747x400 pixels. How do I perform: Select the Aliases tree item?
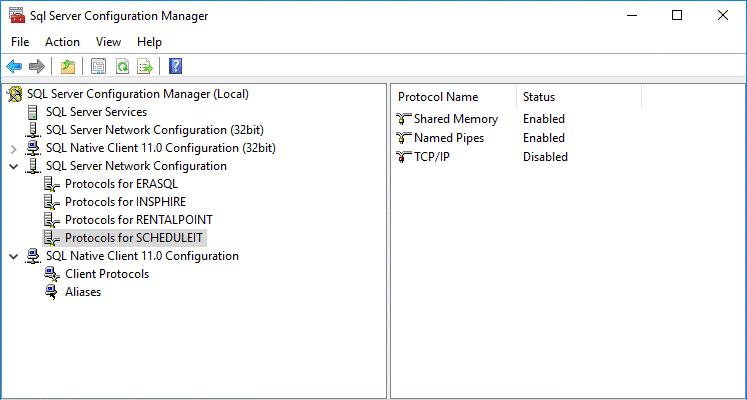[x=83, y=292]
